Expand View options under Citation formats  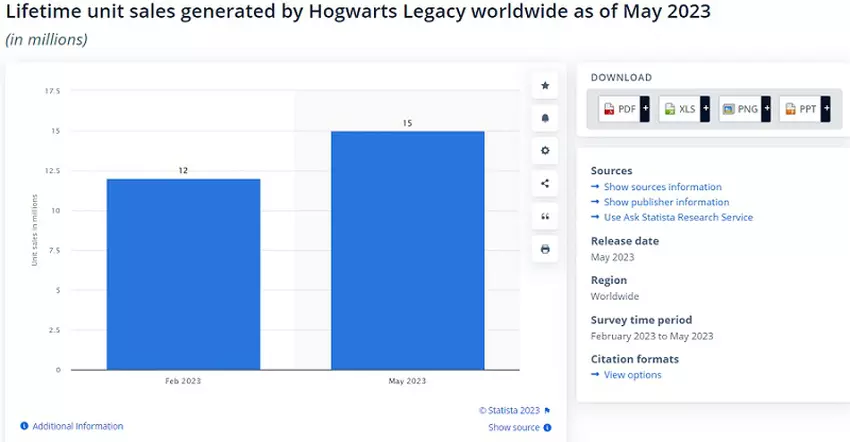click(x=632, y=375)
